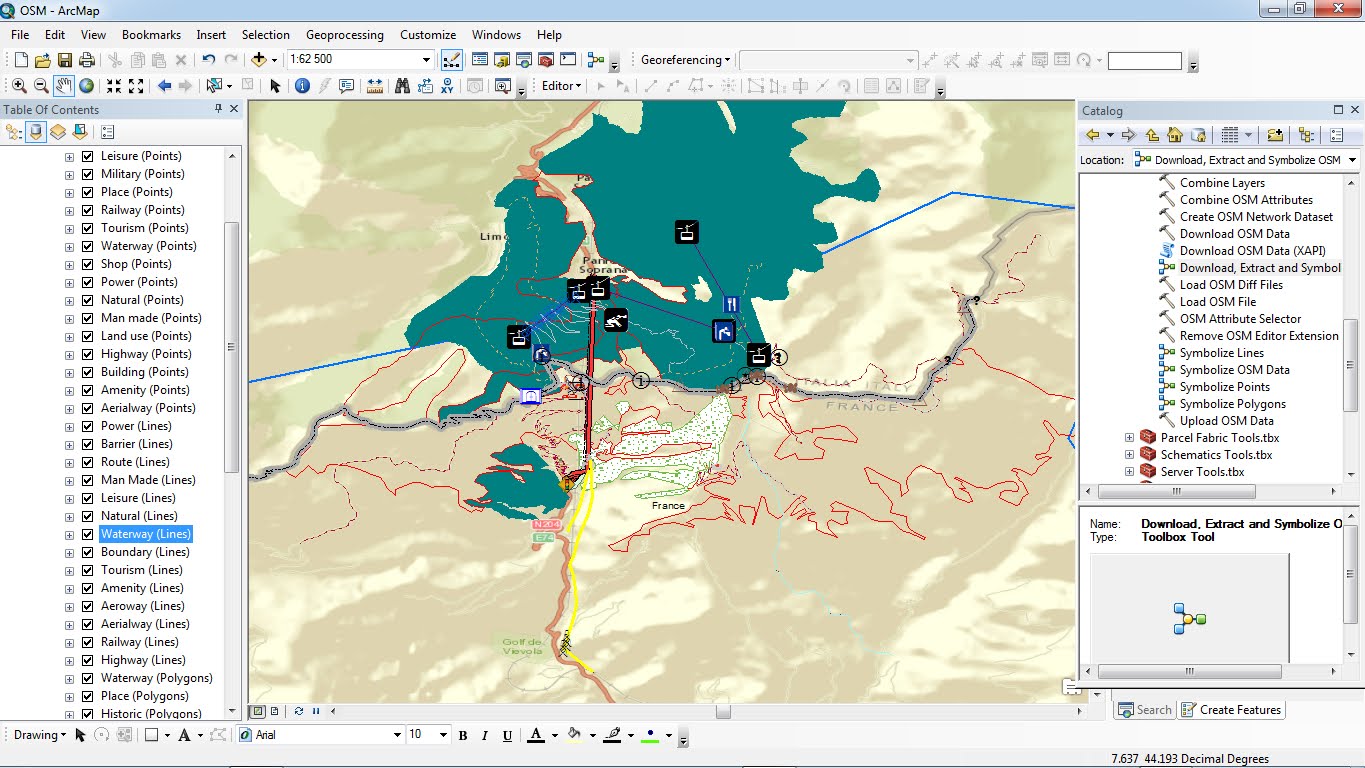1365x768 pixels.
Task: Open the Geoprocessing menu
Action: (x=344, y=34)
